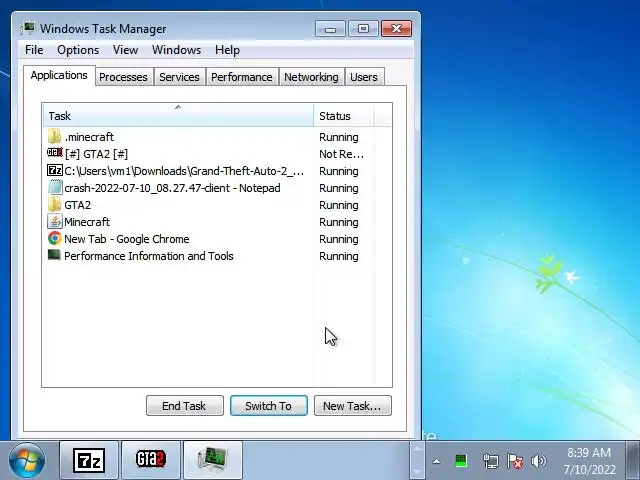
Task: Click the Chrome icon beside New Tab task
Action: pos(55,238)
